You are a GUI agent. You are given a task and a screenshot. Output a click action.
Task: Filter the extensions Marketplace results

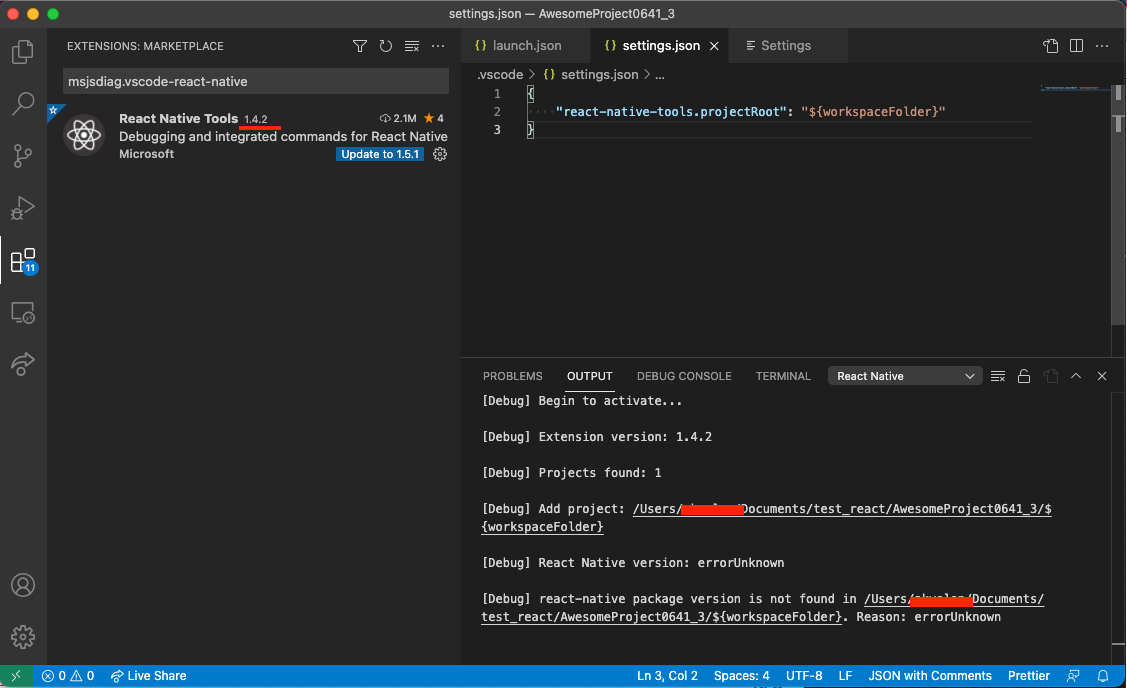click(359, 46)
